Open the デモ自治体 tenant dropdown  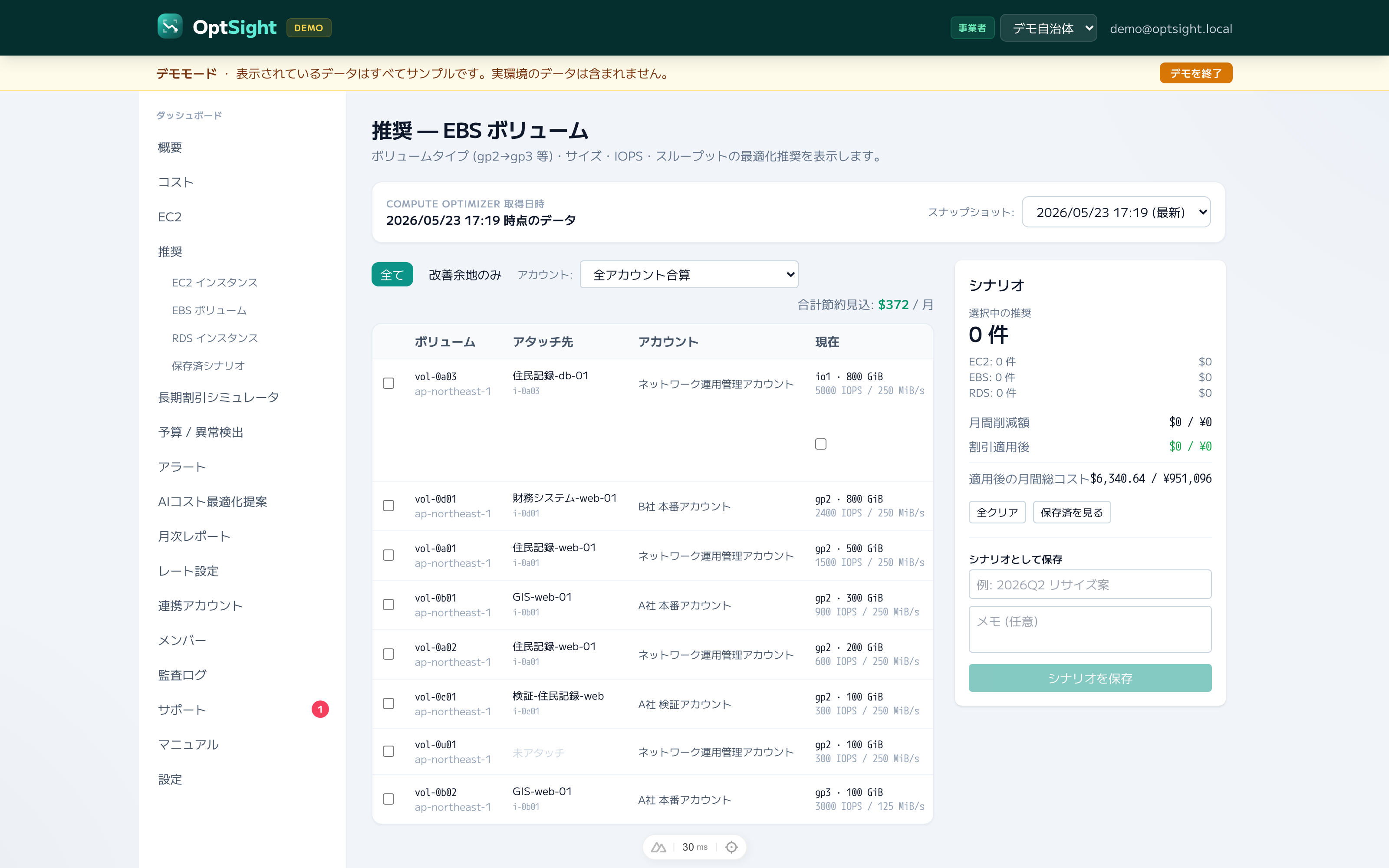pyautogui.click(x=1048, y=28)
